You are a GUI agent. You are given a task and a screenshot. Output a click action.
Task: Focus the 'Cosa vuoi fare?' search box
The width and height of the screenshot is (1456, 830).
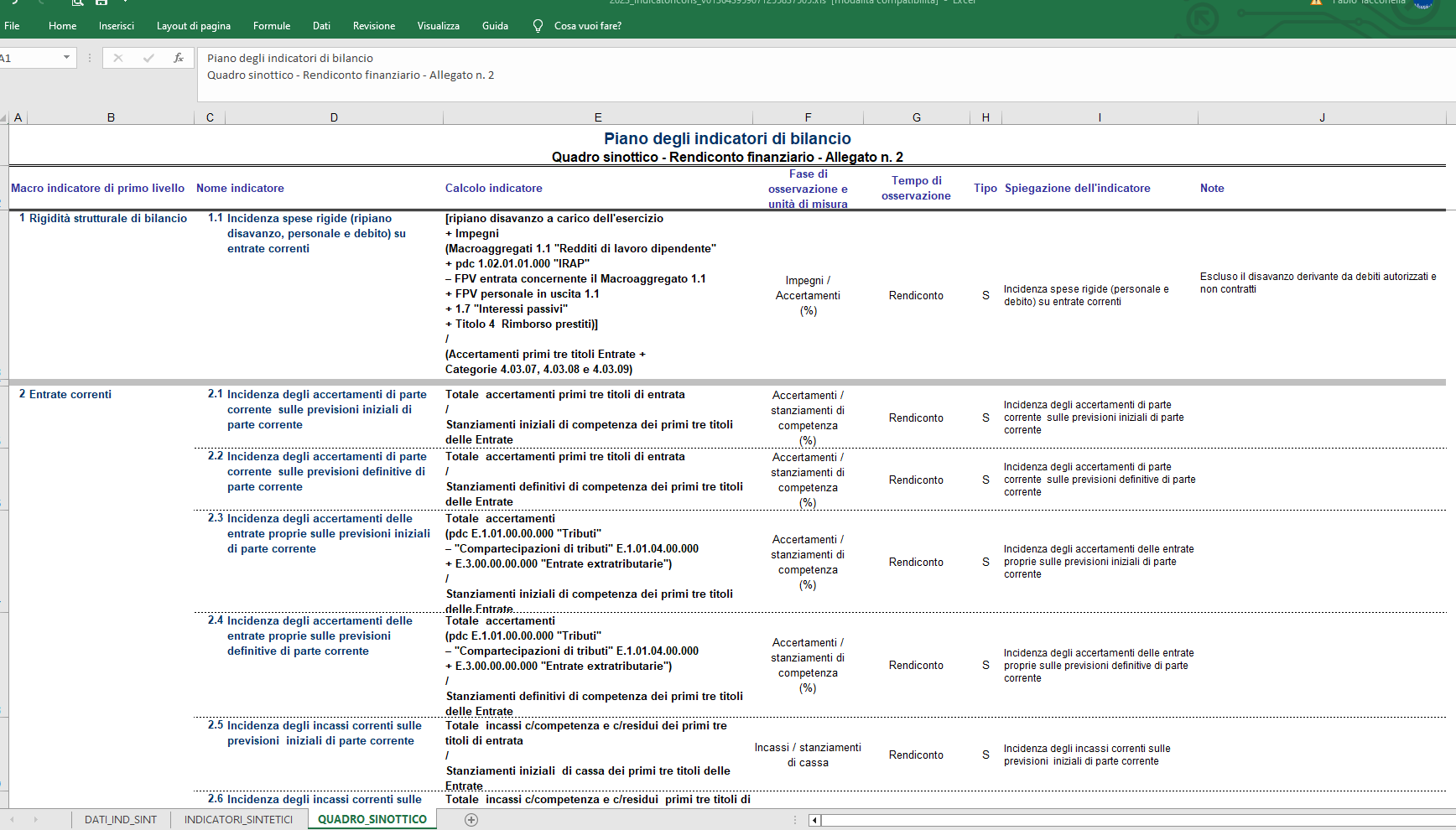(587, 26)
